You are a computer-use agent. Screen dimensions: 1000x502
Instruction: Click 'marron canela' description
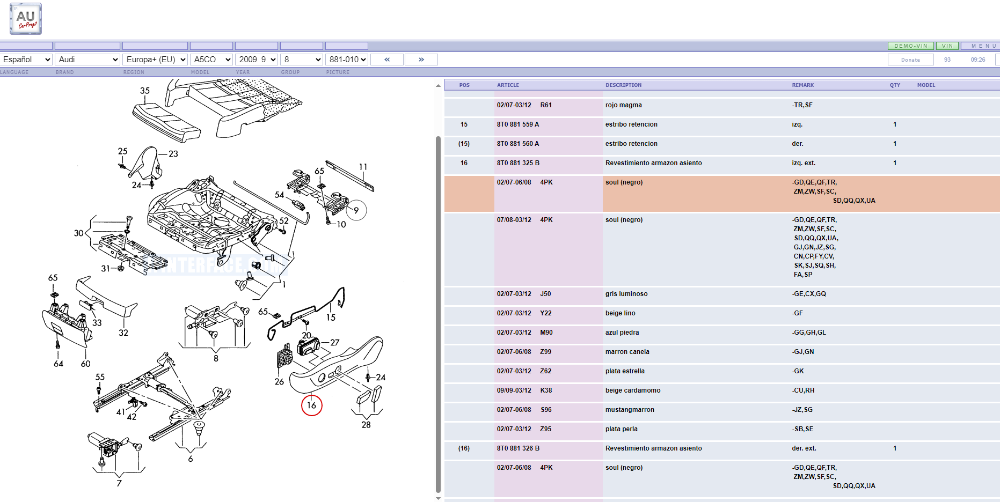pyautogui.click(x=627, y=351)
